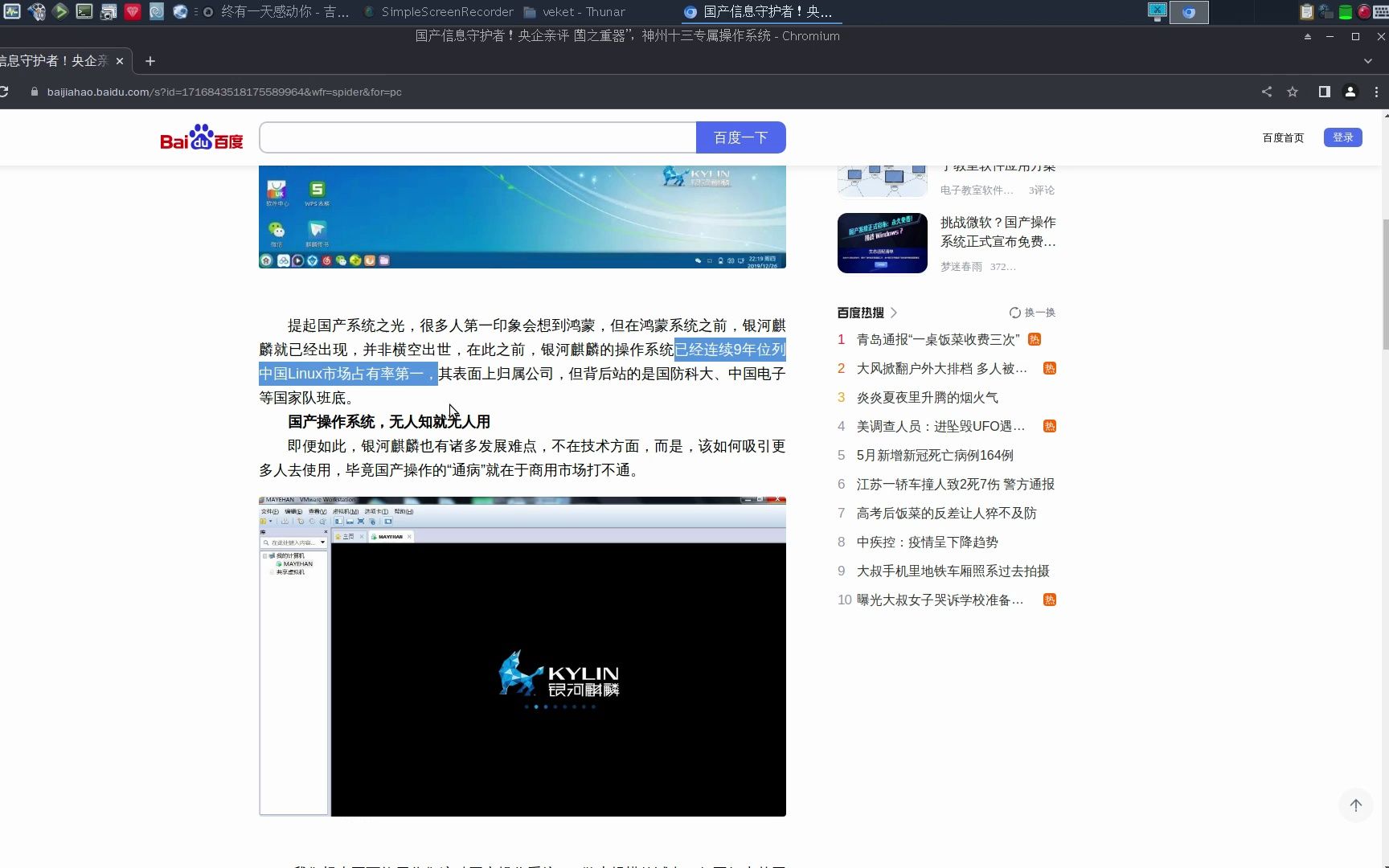Click the Kylin desktop screenshot image
Viewport: 1389px width, 868px height.
tap(522, 217)
